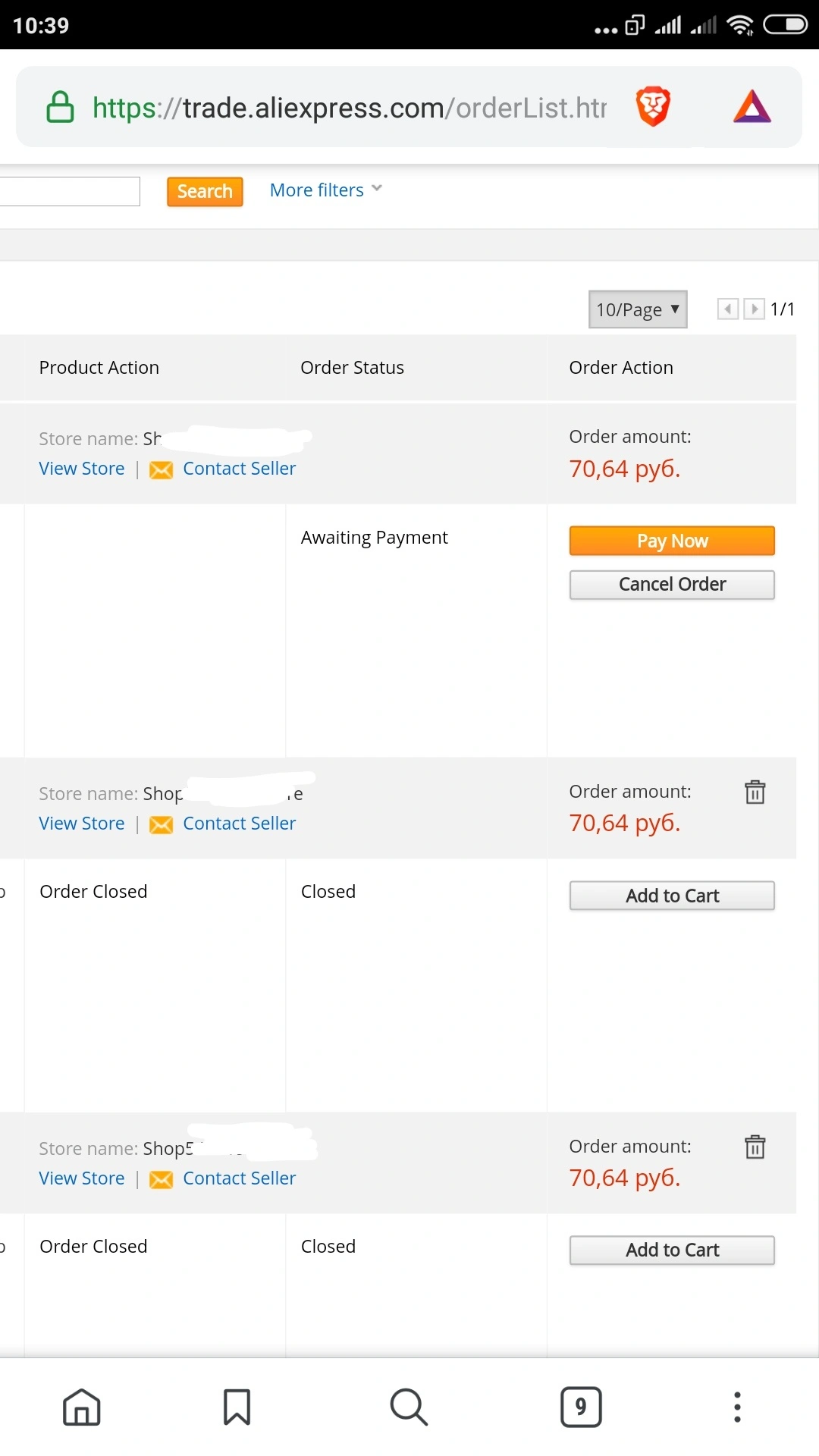Go to browser home page
Viewport: 819px width, 1456px height.
coord(82,1407)
